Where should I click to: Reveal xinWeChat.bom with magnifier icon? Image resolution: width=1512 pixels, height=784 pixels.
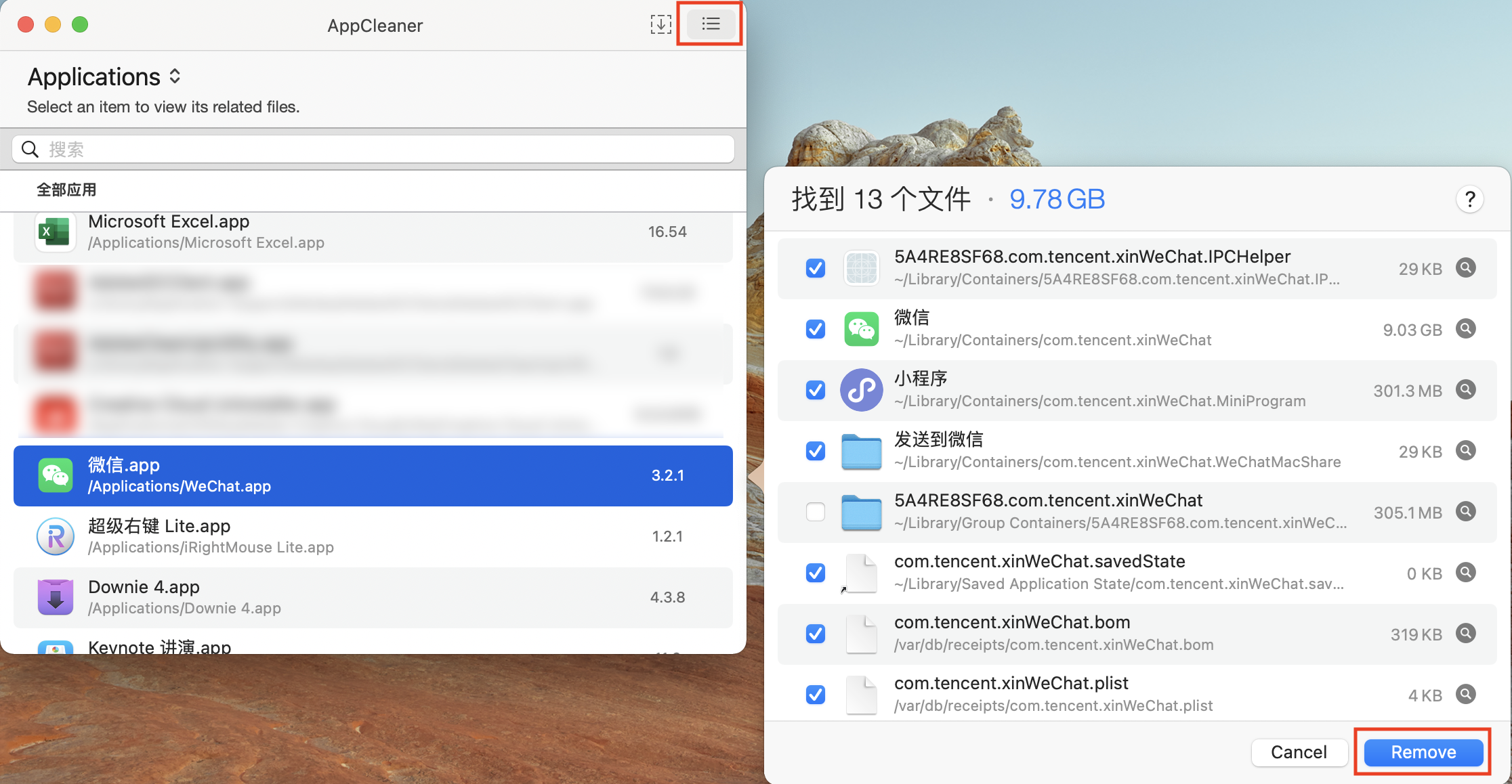pos(1466,633)
